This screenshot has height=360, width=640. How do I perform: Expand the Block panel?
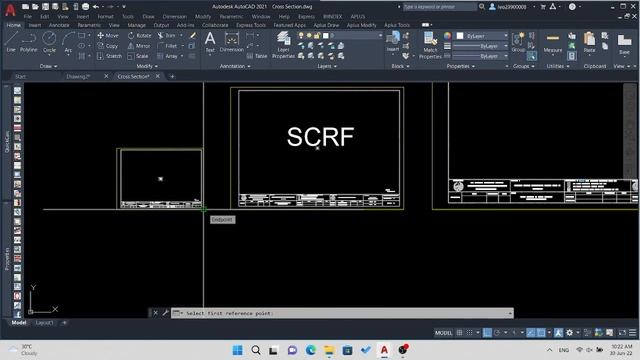[400, 66]
